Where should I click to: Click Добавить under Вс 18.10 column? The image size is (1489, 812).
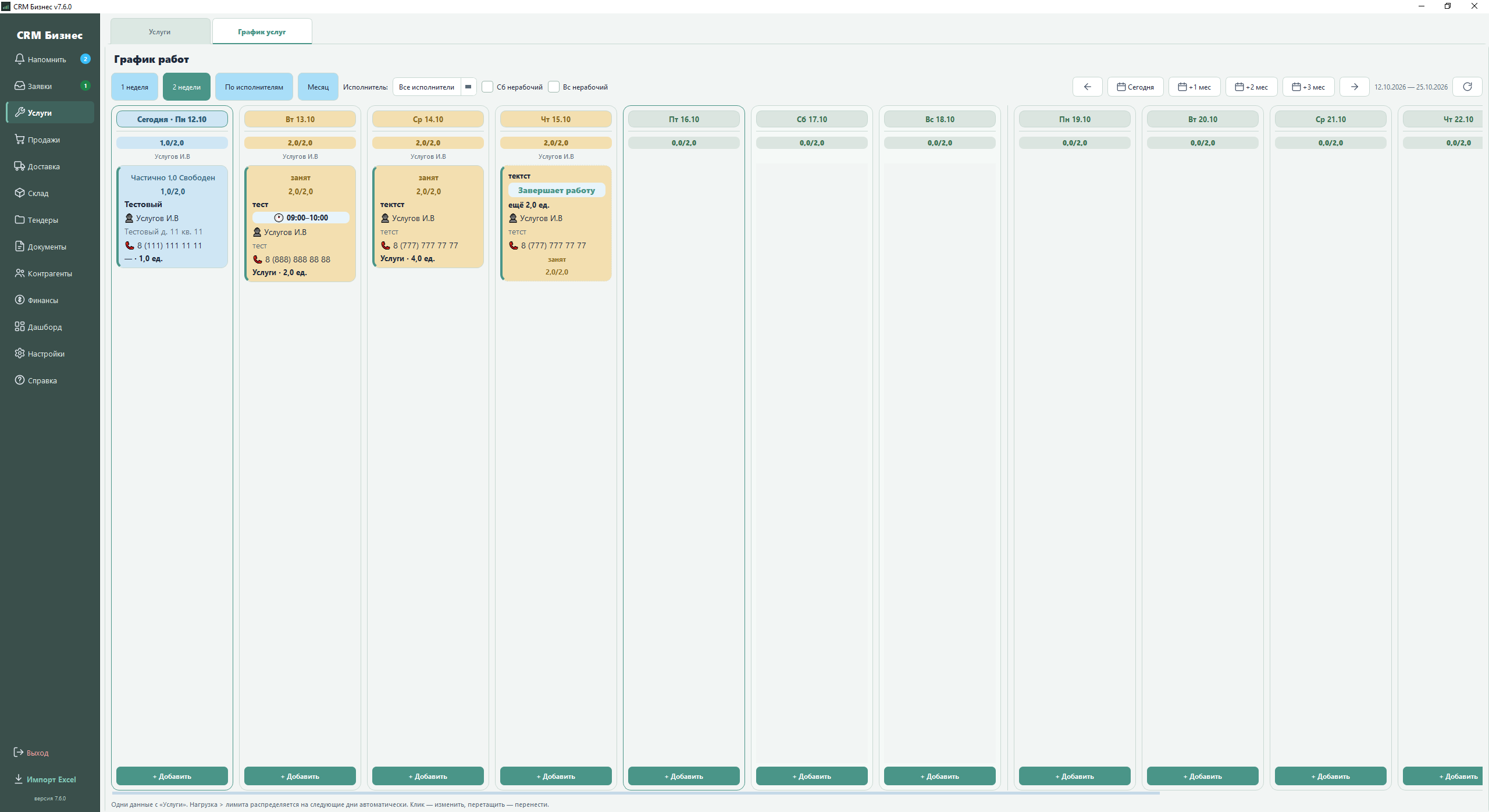pos(939,776)
